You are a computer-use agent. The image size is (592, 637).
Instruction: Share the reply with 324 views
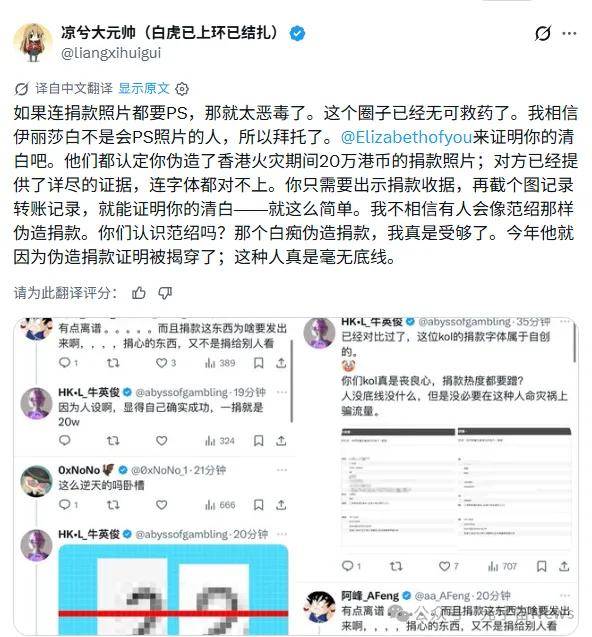281,441
